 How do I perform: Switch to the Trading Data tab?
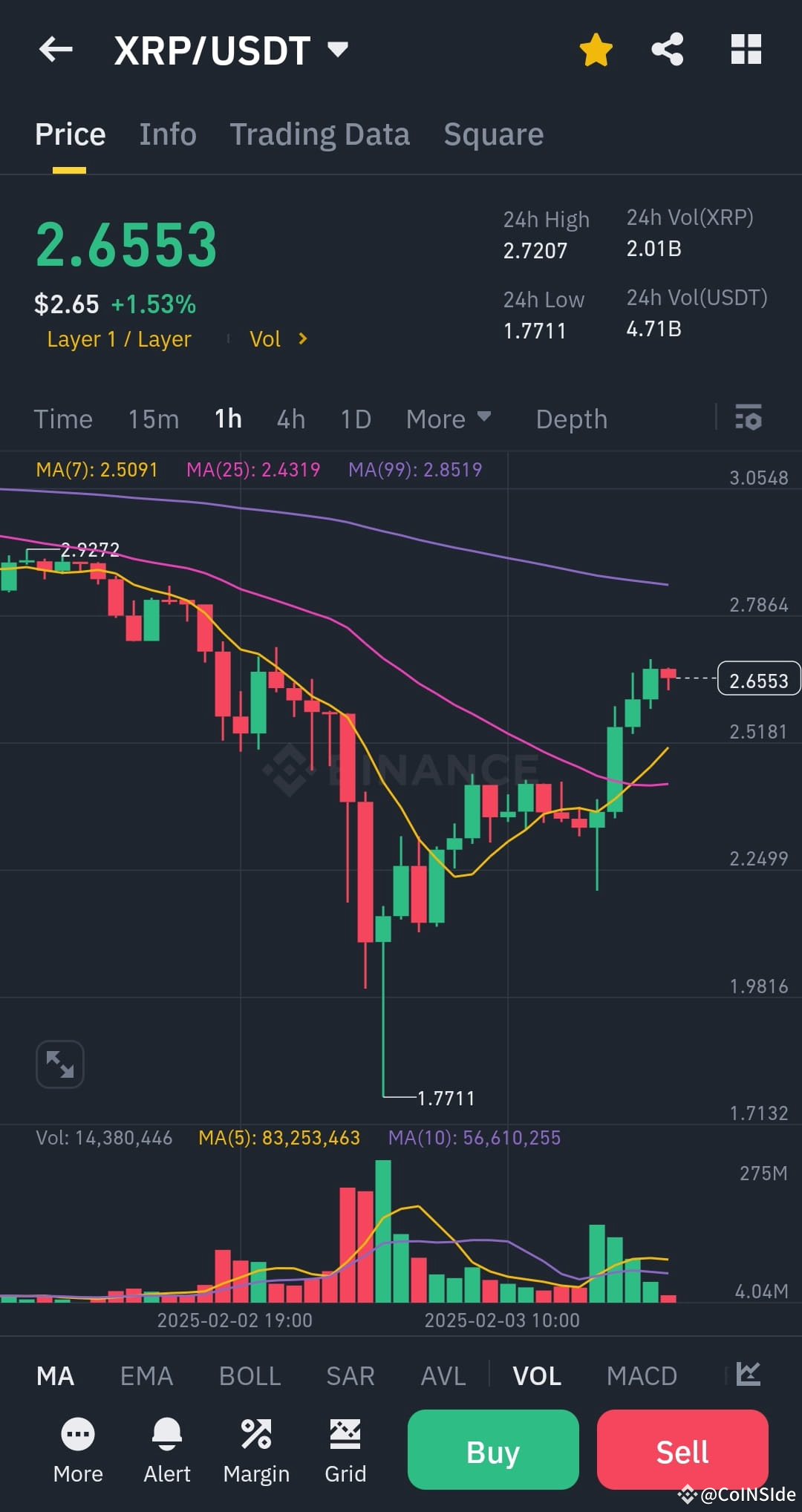[320, 134]
